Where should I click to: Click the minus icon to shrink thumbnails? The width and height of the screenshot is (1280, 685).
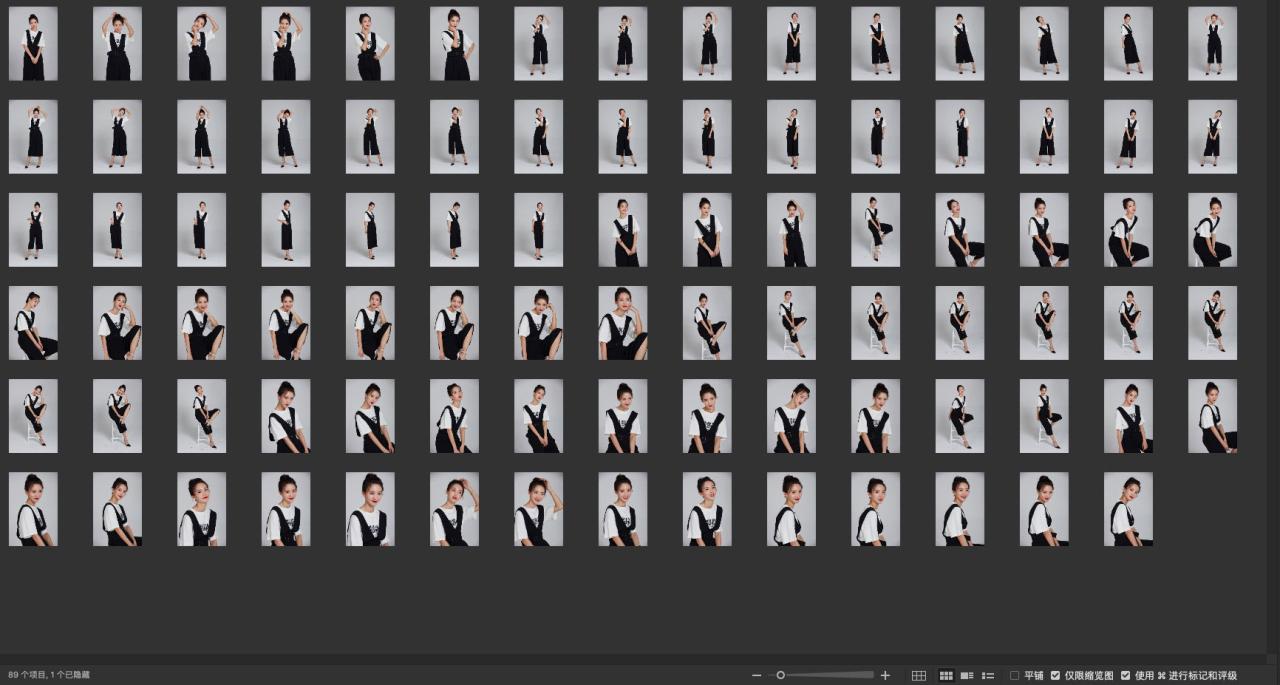pyautogui.click(x=756, y=676)
